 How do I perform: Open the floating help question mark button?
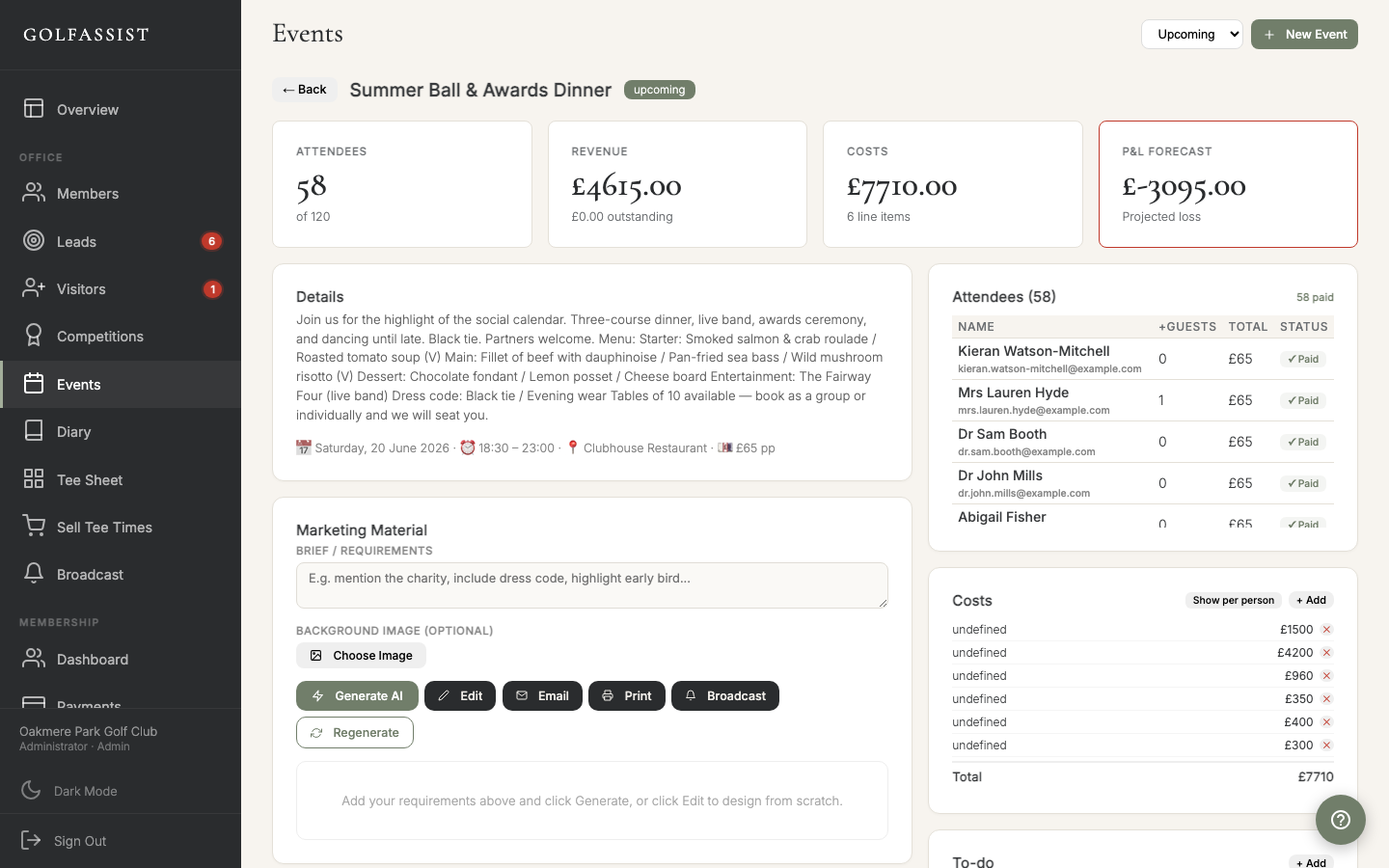coord(1340,820)
